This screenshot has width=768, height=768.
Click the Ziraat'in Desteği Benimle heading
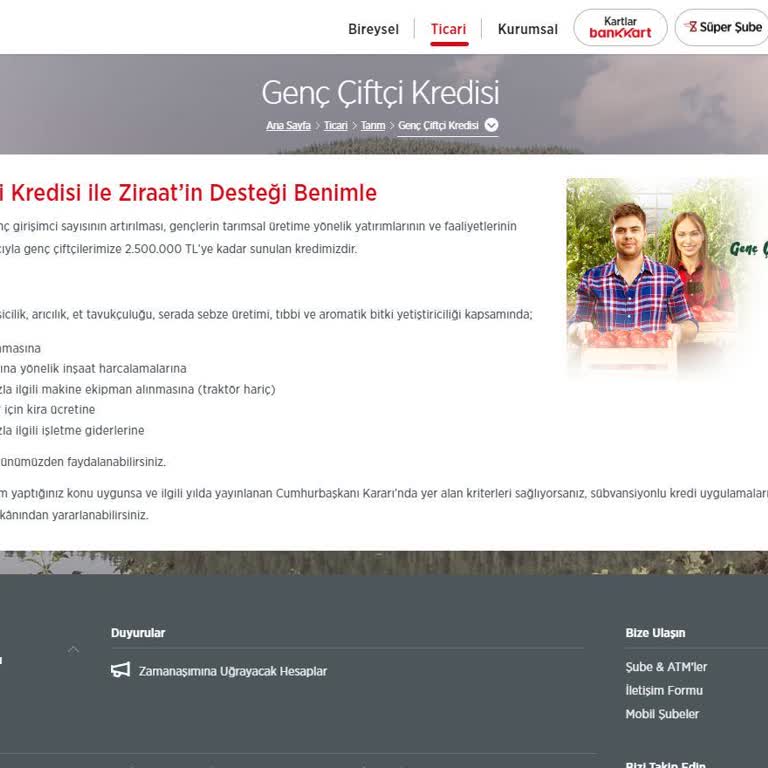coord(248,192)
